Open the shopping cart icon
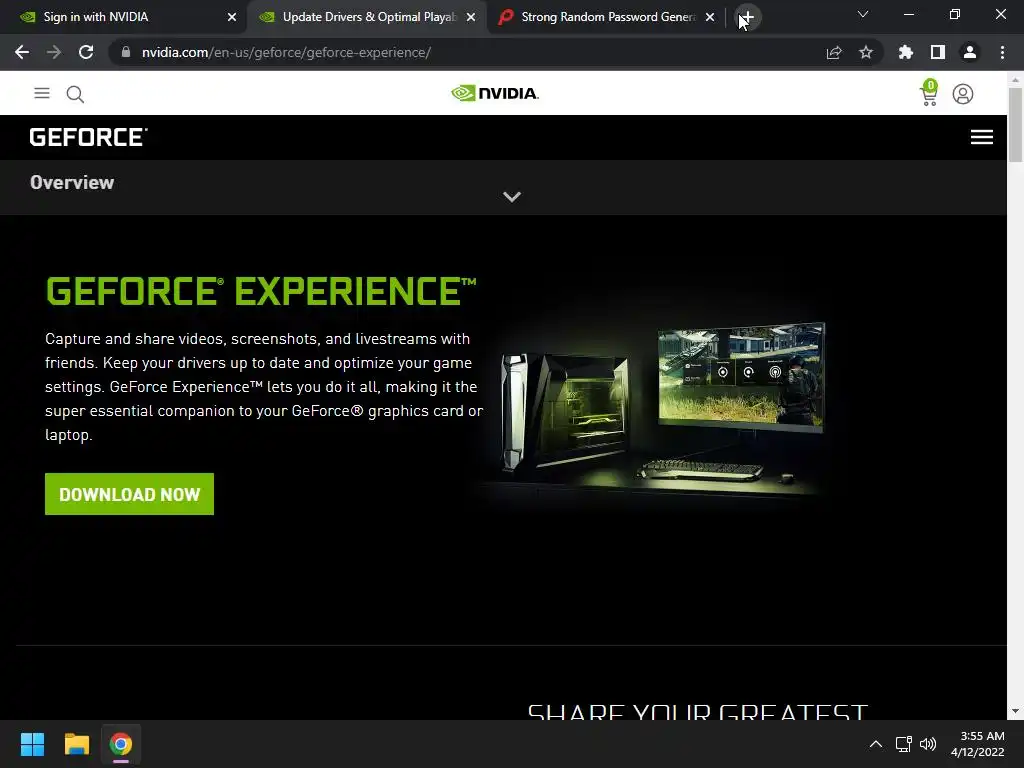Image resolution: width=1024 pixels, height=768 pixels. [x=929, y=93]
